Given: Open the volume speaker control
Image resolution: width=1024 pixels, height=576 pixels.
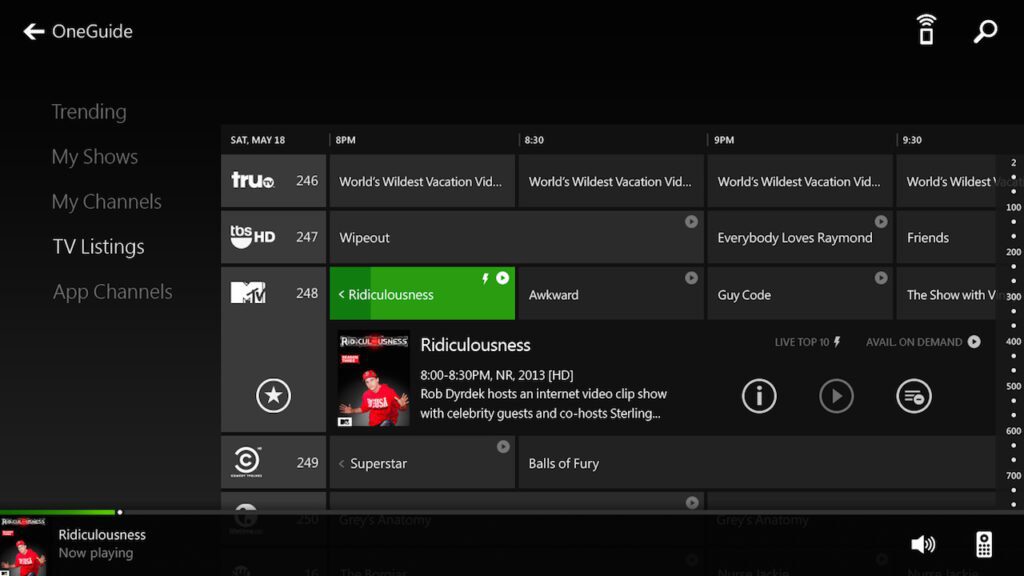Looking at the screenshot, I should tap(923, 544).
